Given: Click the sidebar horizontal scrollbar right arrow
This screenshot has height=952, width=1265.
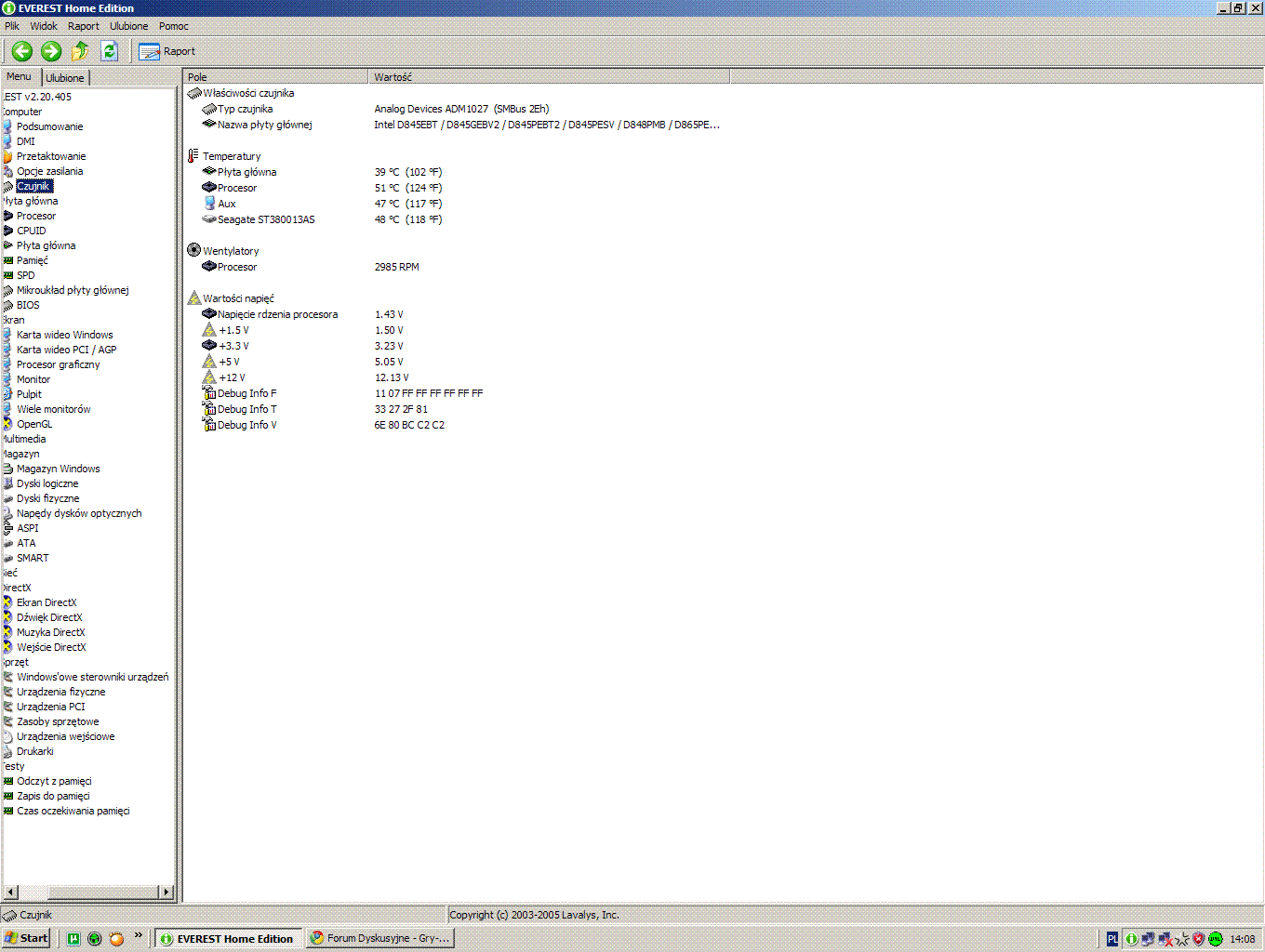Looking at the screenshot, I should pos(166,892).
